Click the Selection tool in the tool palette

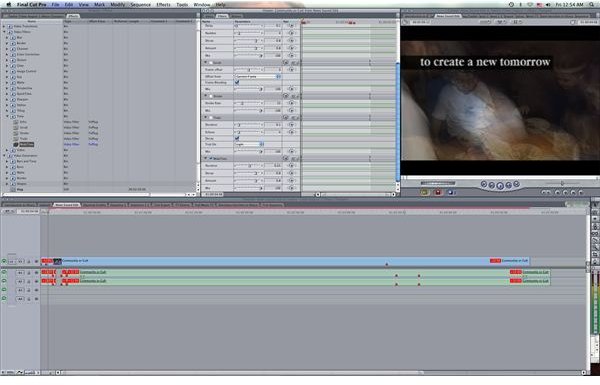[595, 205]
